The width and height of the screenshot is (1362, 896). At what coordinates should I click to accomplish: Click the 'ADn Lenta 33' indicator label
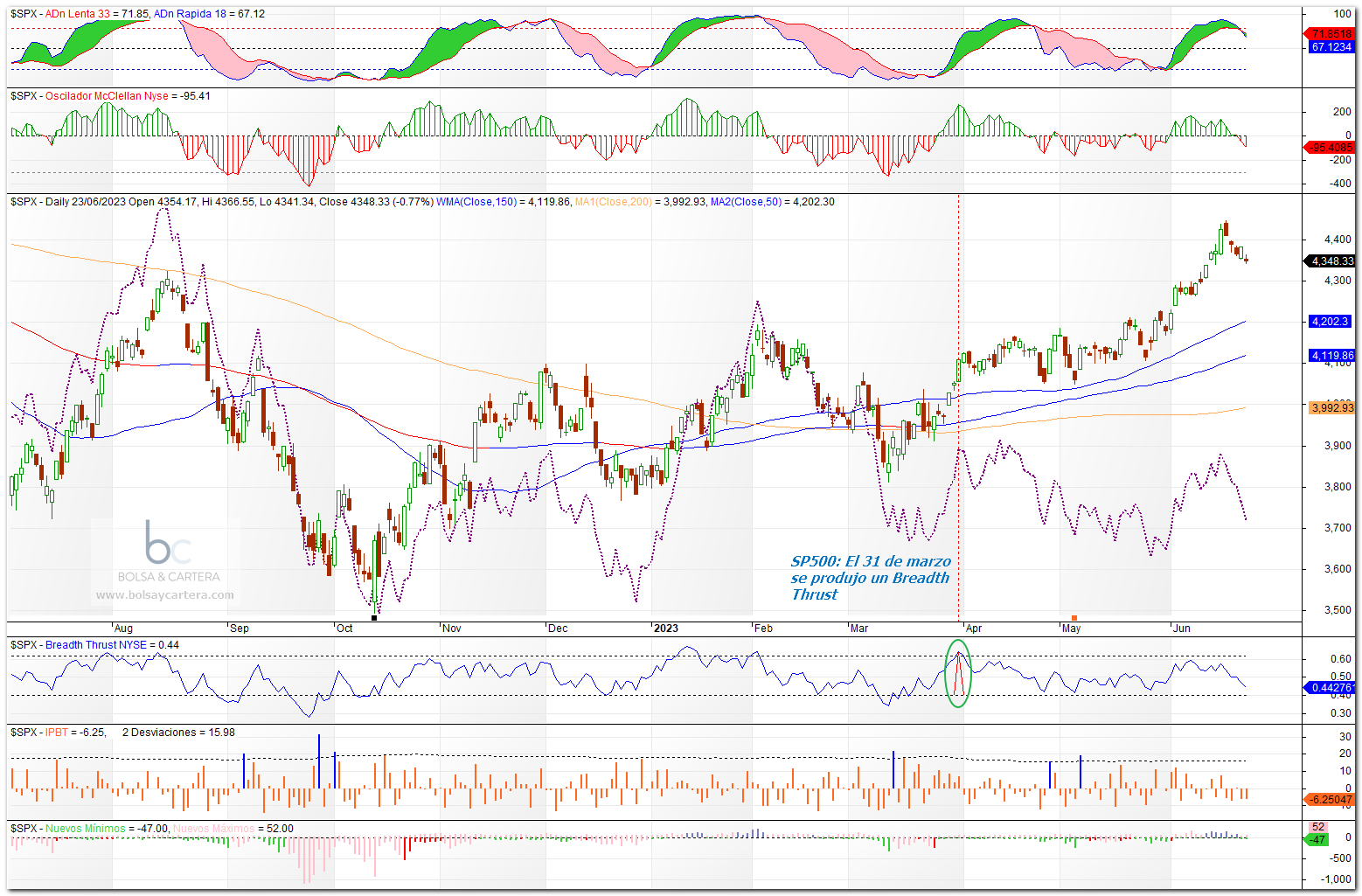tap(79, 14)
